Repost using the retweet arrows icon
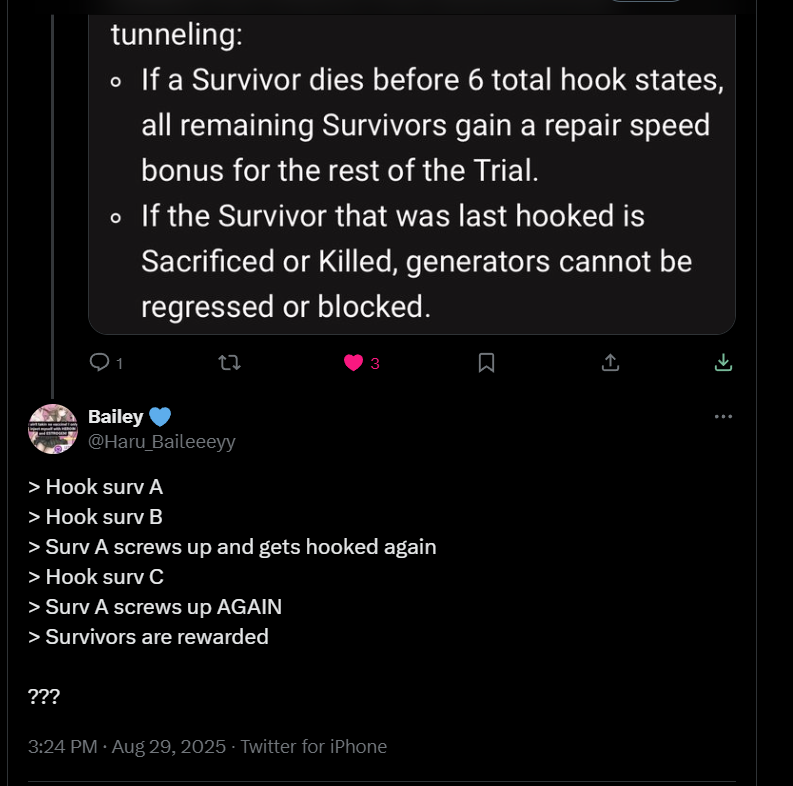 (x=229, y=362)
